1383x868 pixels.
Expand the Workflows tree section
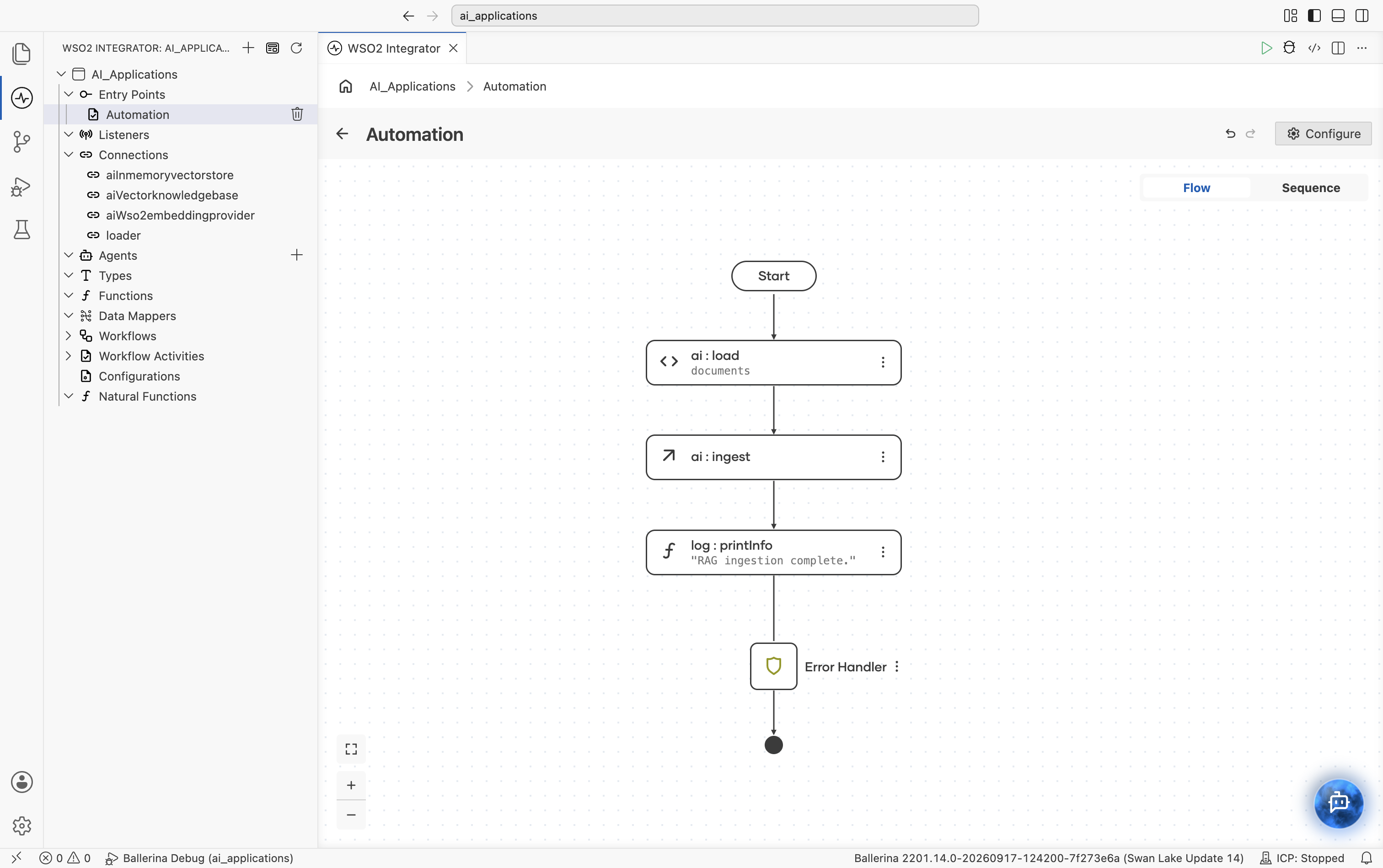(68, 336)
